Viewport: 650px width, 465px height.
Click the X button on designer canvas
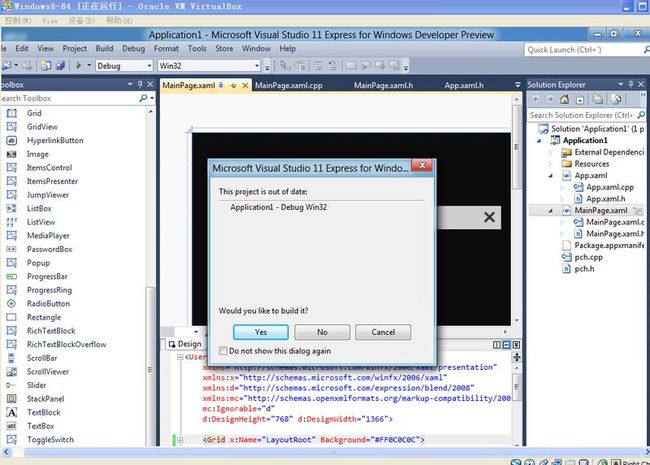tap(489, 217)
